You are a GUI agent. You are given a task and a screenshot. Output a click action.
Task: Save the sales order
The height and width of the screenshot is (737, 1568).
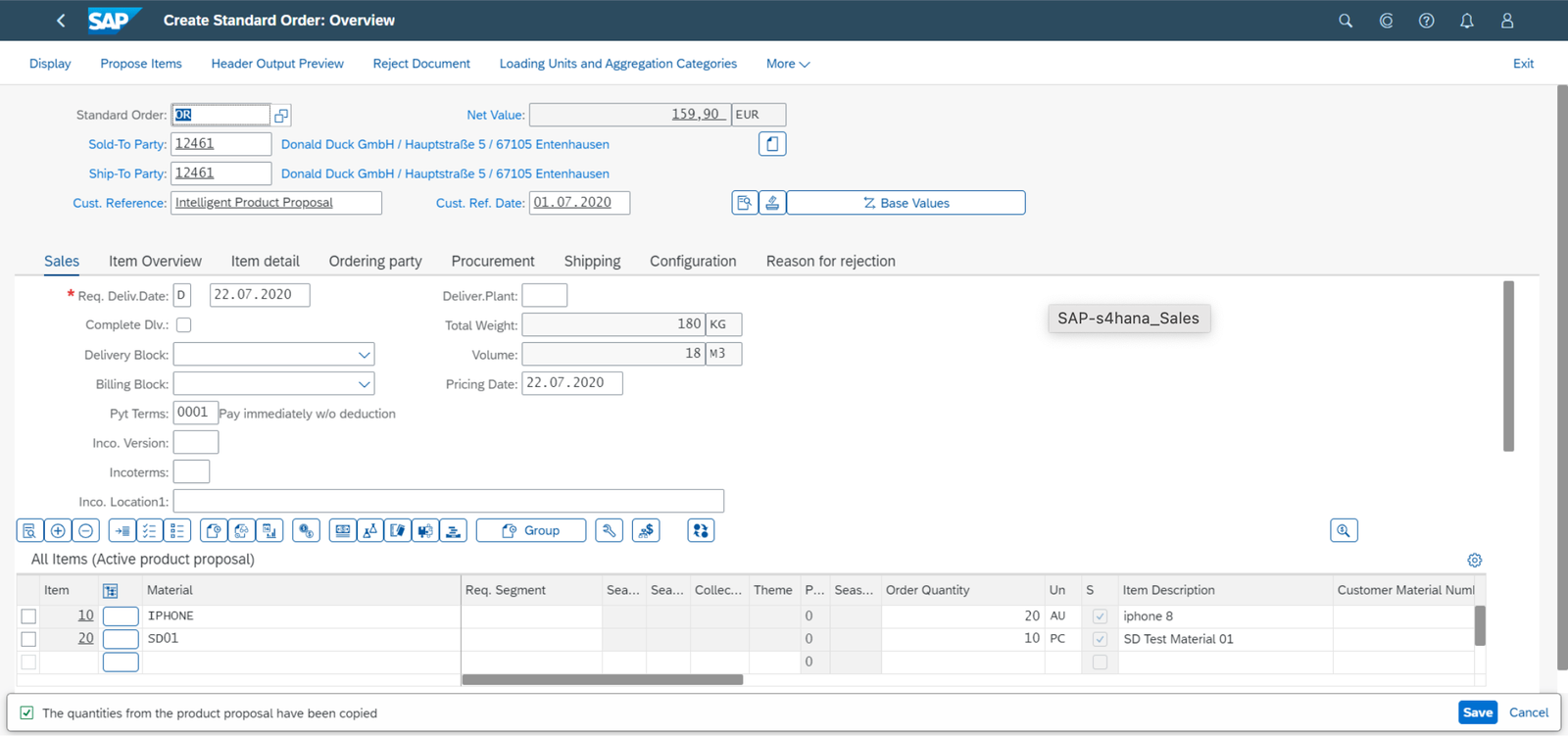[x=1478, y=713]
